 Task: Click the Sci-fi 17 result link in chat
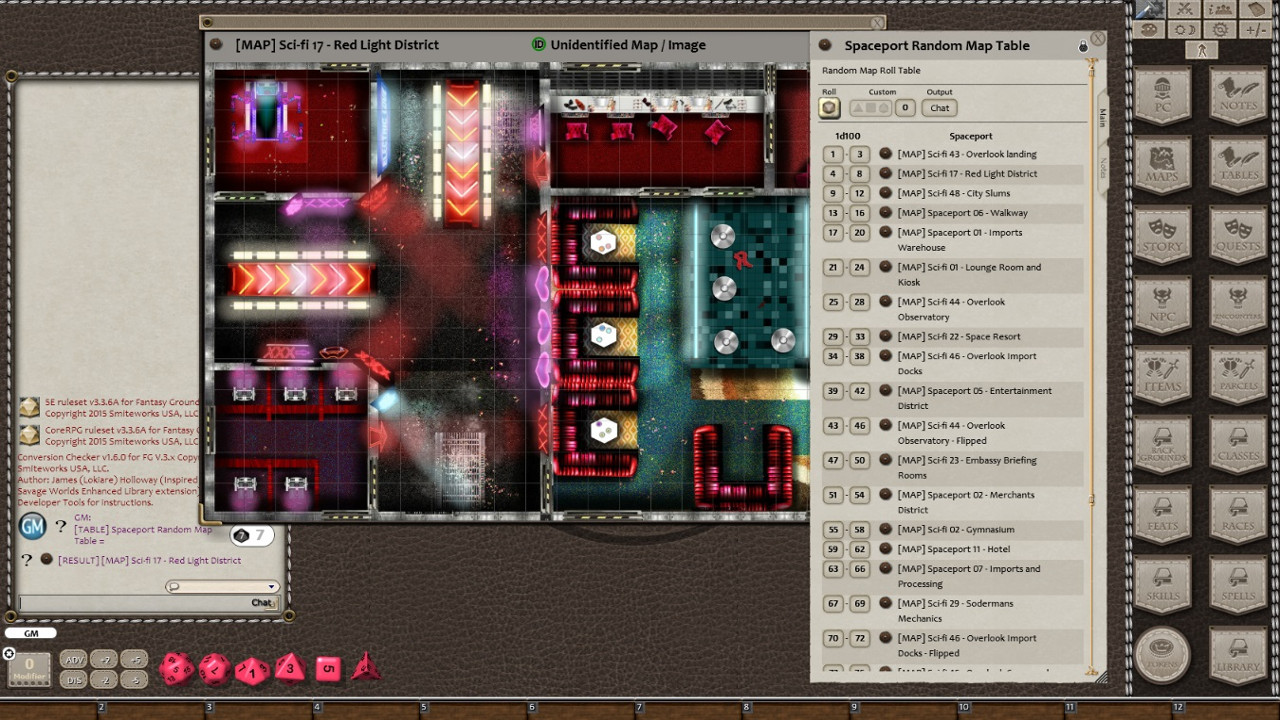150,559
